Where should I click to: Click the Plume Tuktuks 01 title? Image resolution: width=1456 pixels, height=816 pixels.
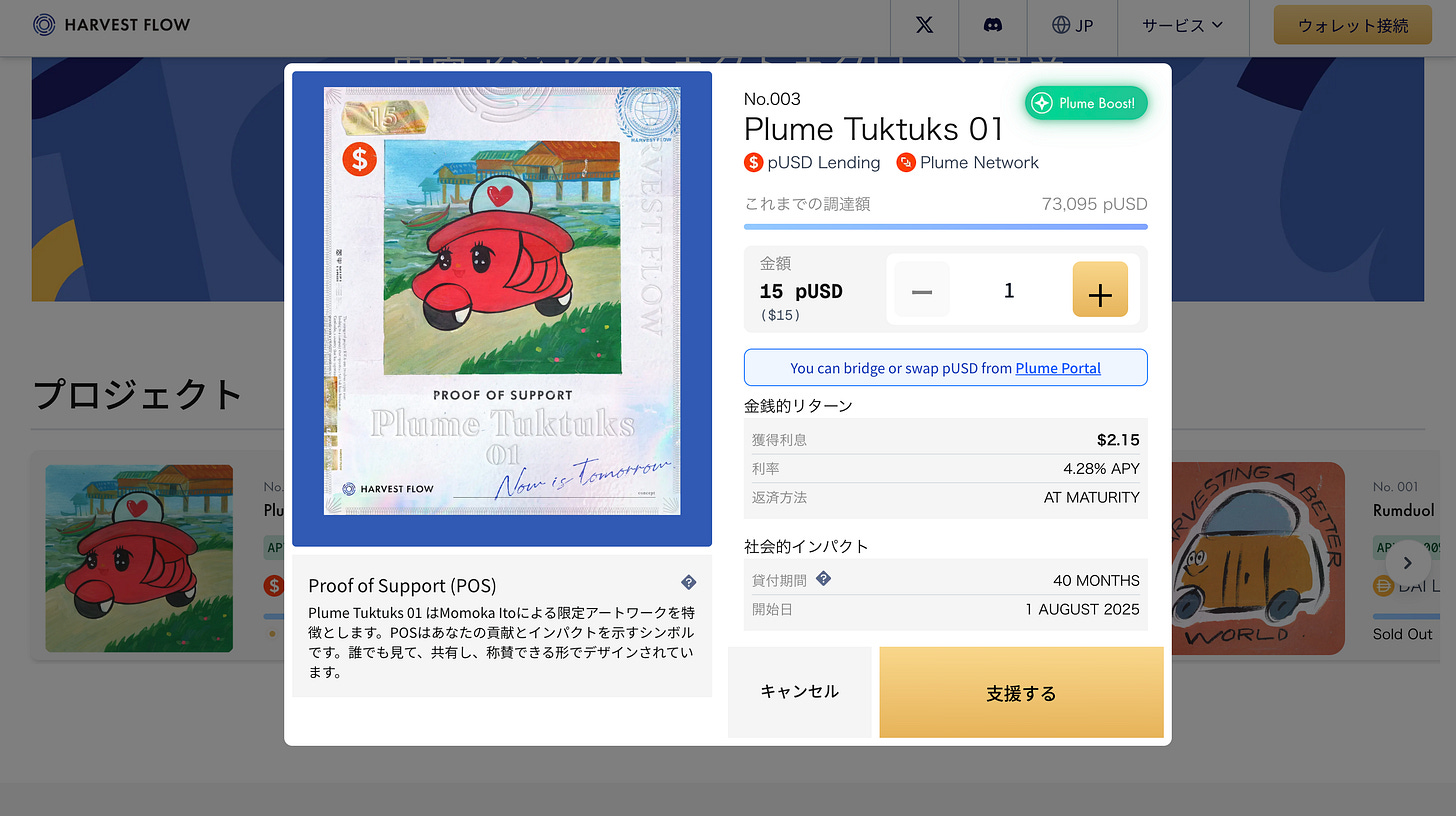pyautogui.click(x=874, y=129)
